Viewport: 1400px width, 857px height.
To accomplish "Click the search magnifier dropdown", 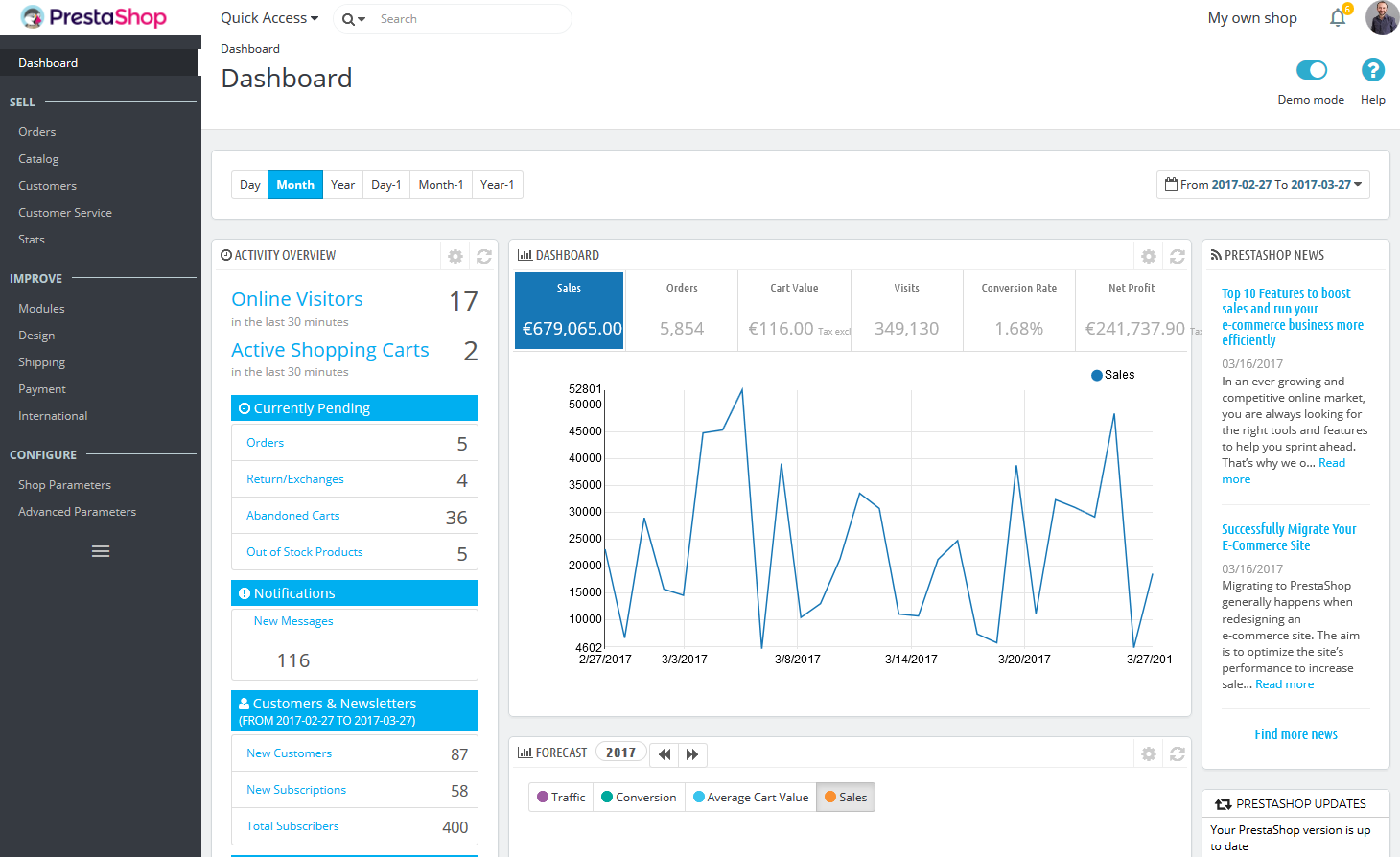I will point(354,19).
